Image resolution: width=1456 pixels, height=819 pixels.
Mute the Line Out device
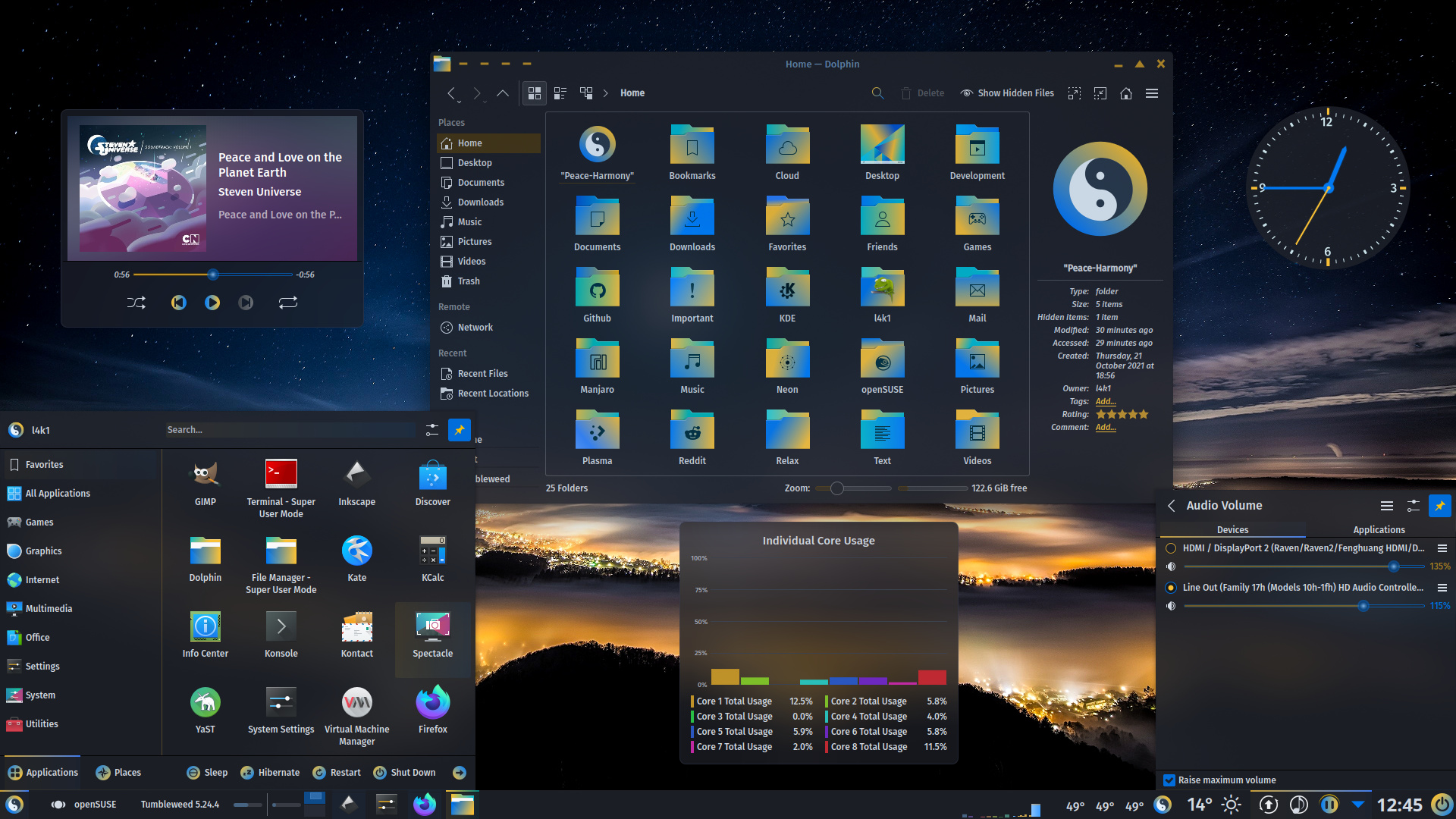coord(1171,606)
